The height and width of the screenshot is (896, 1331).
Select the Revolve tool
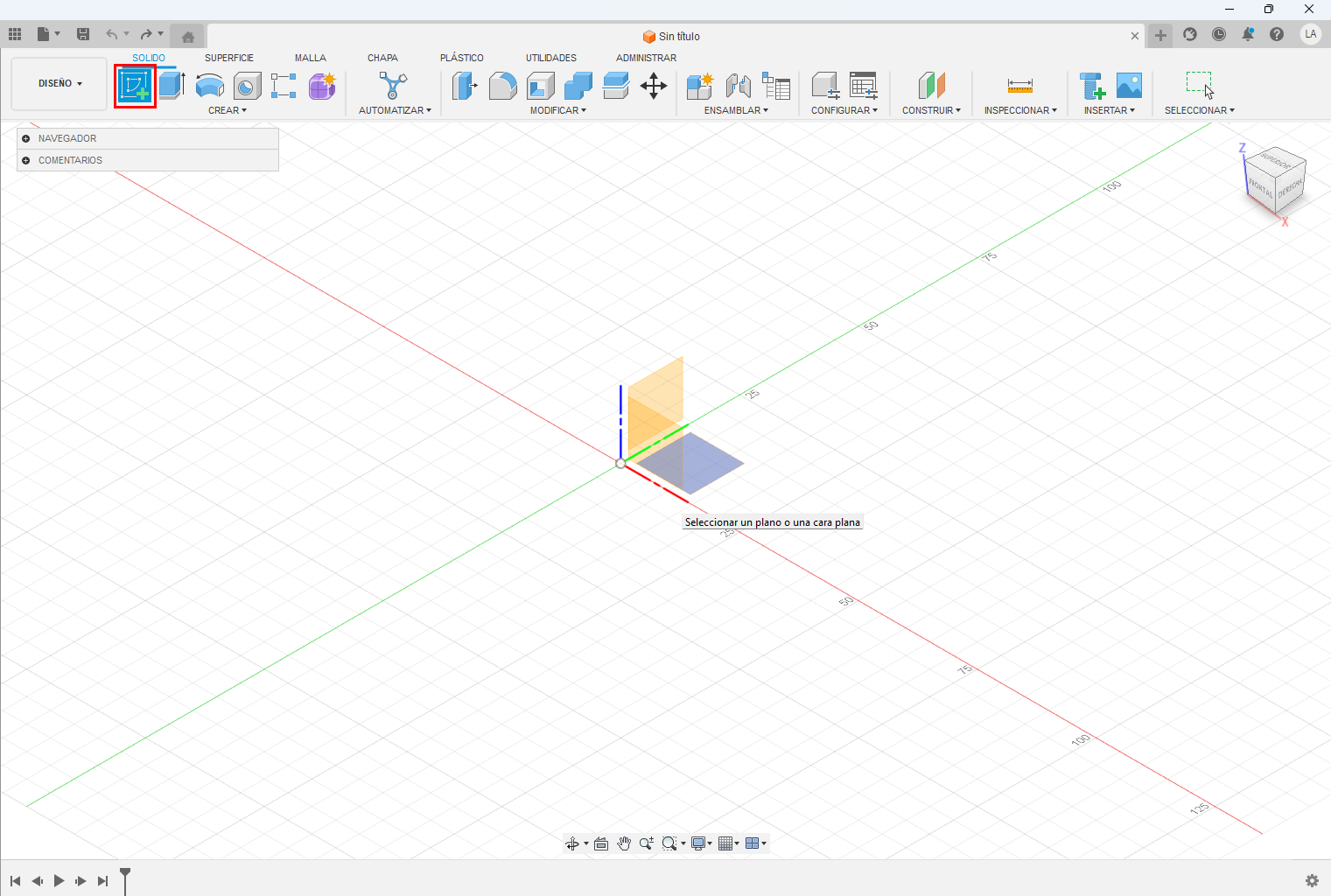pos(210,86)
